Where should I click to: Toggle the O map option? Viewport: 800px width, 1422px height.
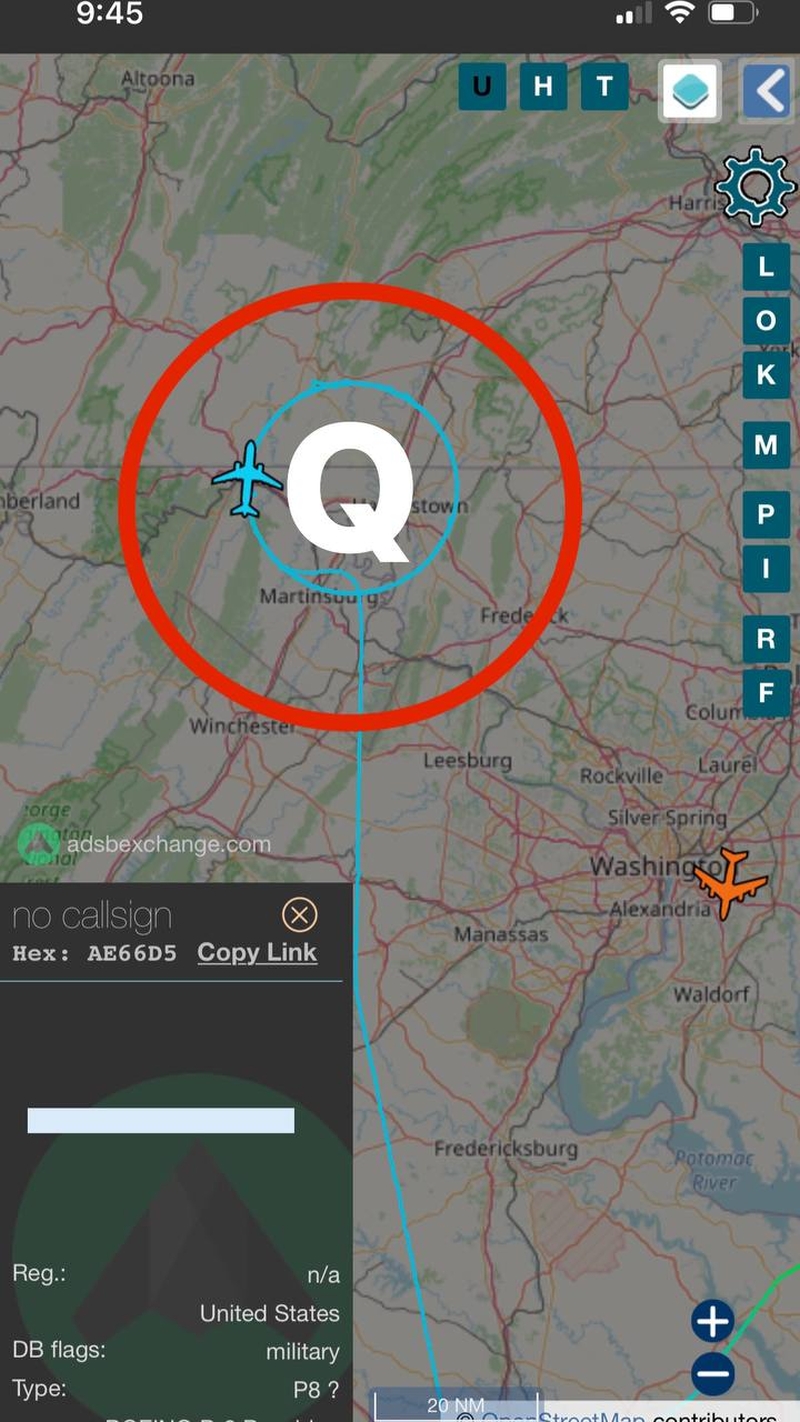pos(766,321)
